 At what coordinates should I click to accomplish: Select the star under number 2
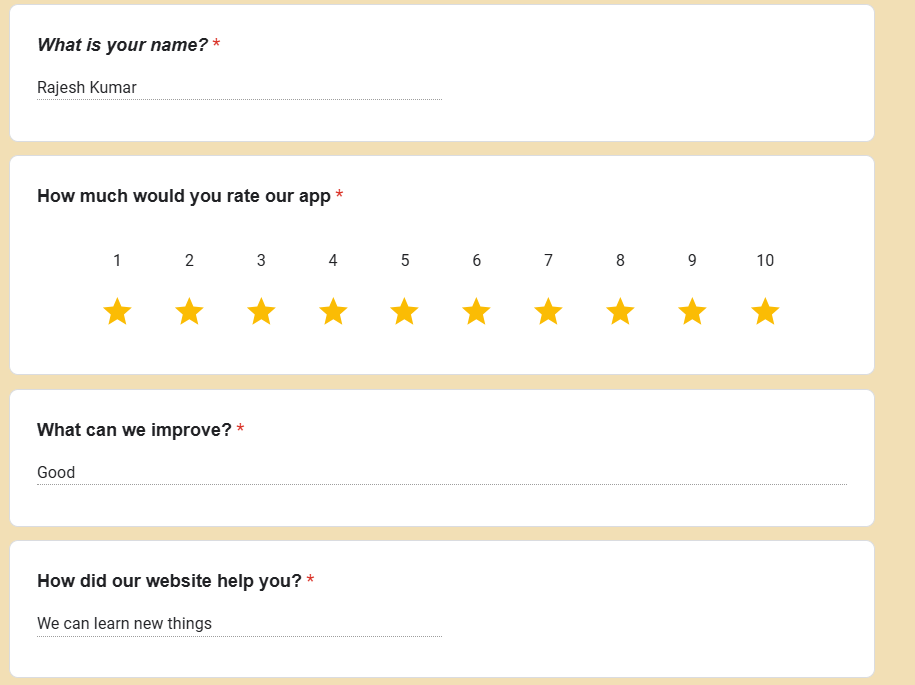(x=189, y=312)
